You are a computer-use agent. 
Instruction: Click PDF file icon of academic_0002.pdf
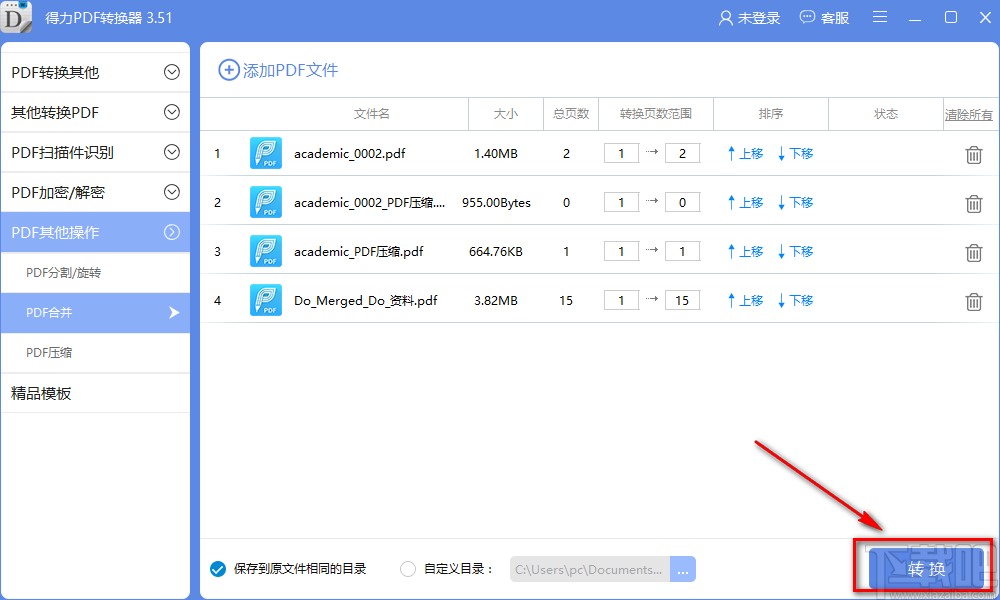point(266,153)
